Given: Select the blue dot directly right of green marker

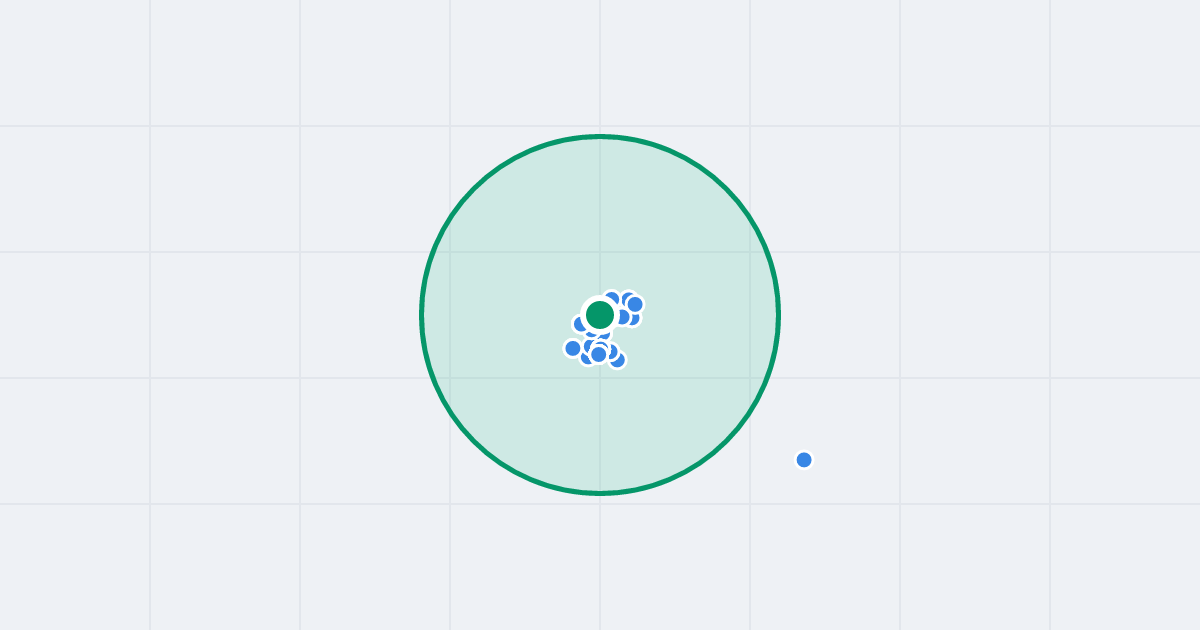Looking at the screenshot, I should pyautogui.click(x=624, y=317).
